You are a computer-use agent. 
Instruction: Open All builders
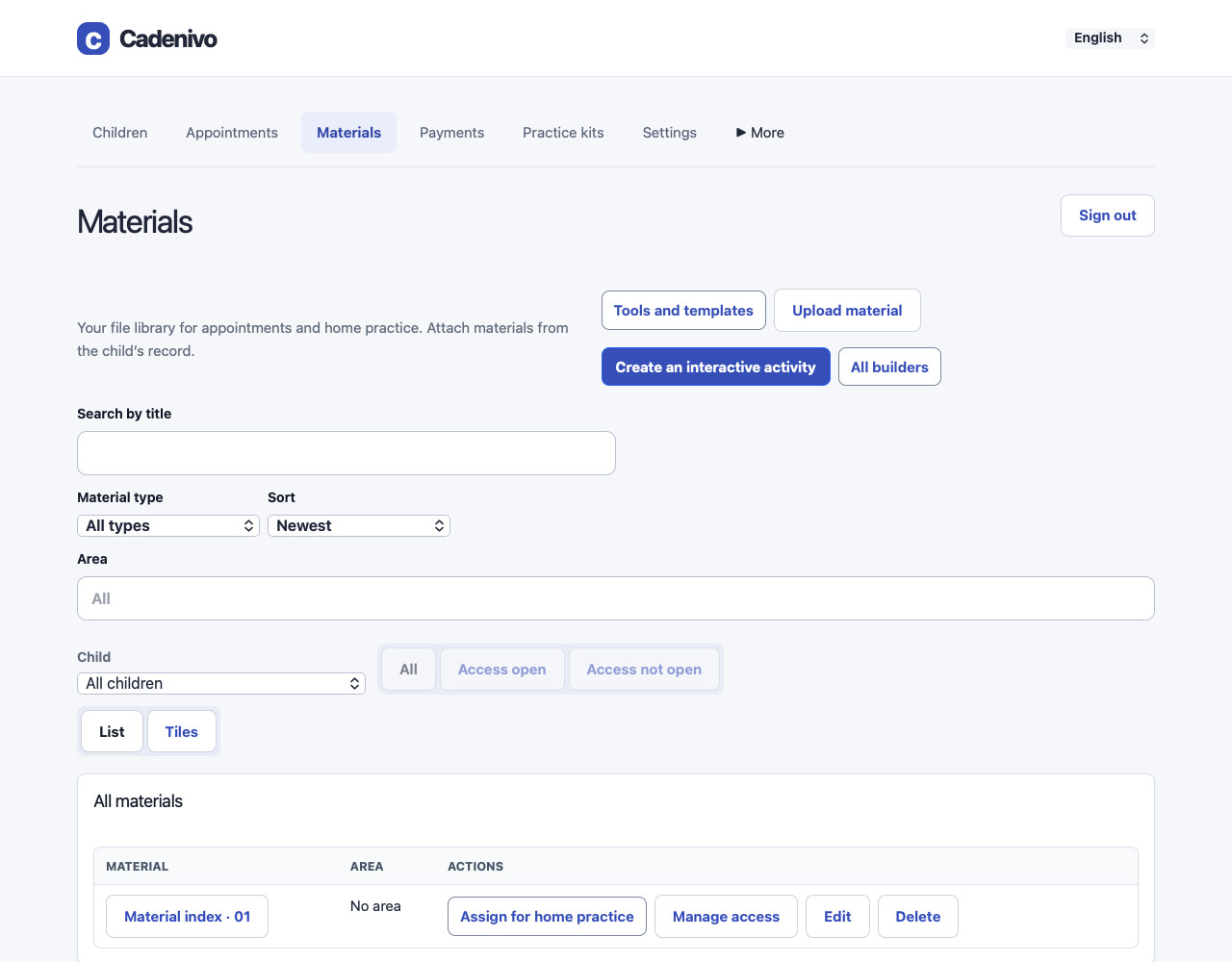(x=889, y=367)
